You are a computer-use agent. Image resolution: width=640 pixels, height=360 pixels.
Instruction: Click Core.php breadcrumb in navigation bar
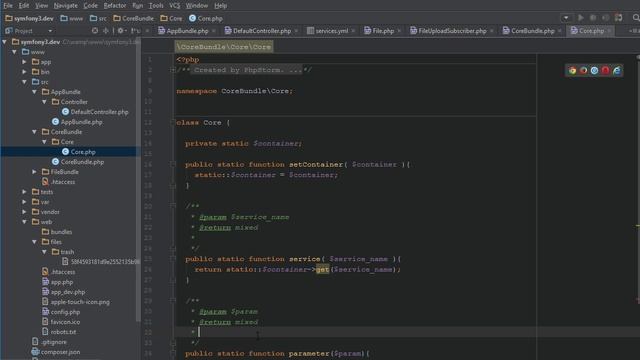pos(206,18)
